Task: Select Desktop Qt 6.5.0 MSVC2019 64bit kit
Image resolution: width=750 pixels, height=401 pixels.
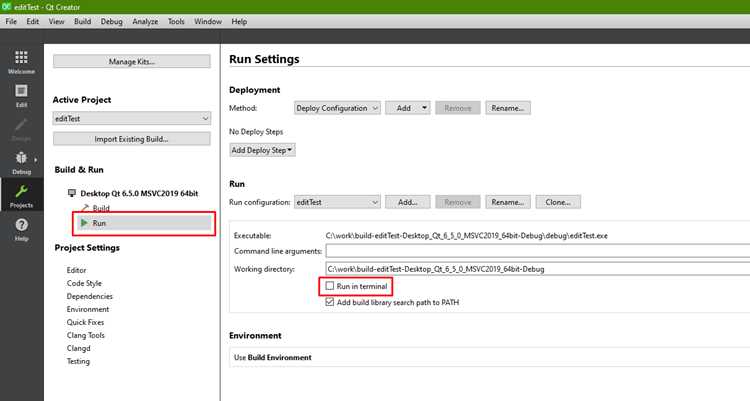Action: point(139,193)
